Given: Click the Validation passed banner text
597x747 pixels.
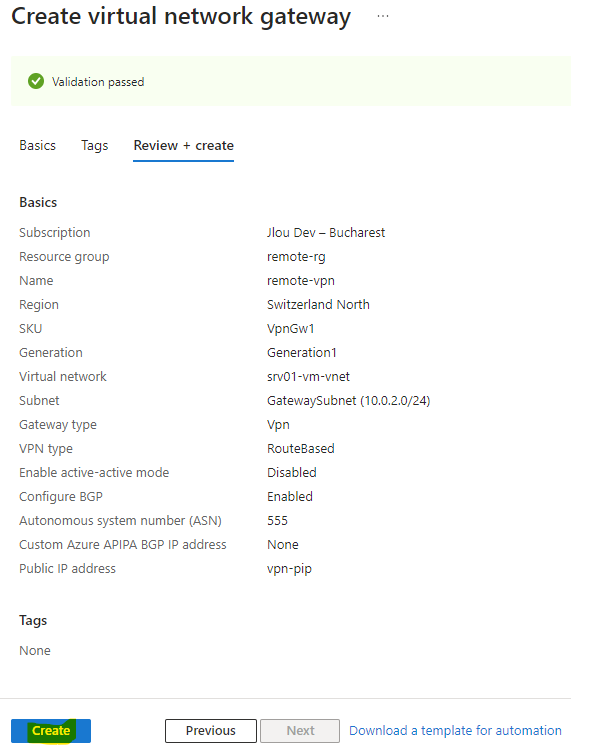Looking at the screenshot, I should (98, 82).
